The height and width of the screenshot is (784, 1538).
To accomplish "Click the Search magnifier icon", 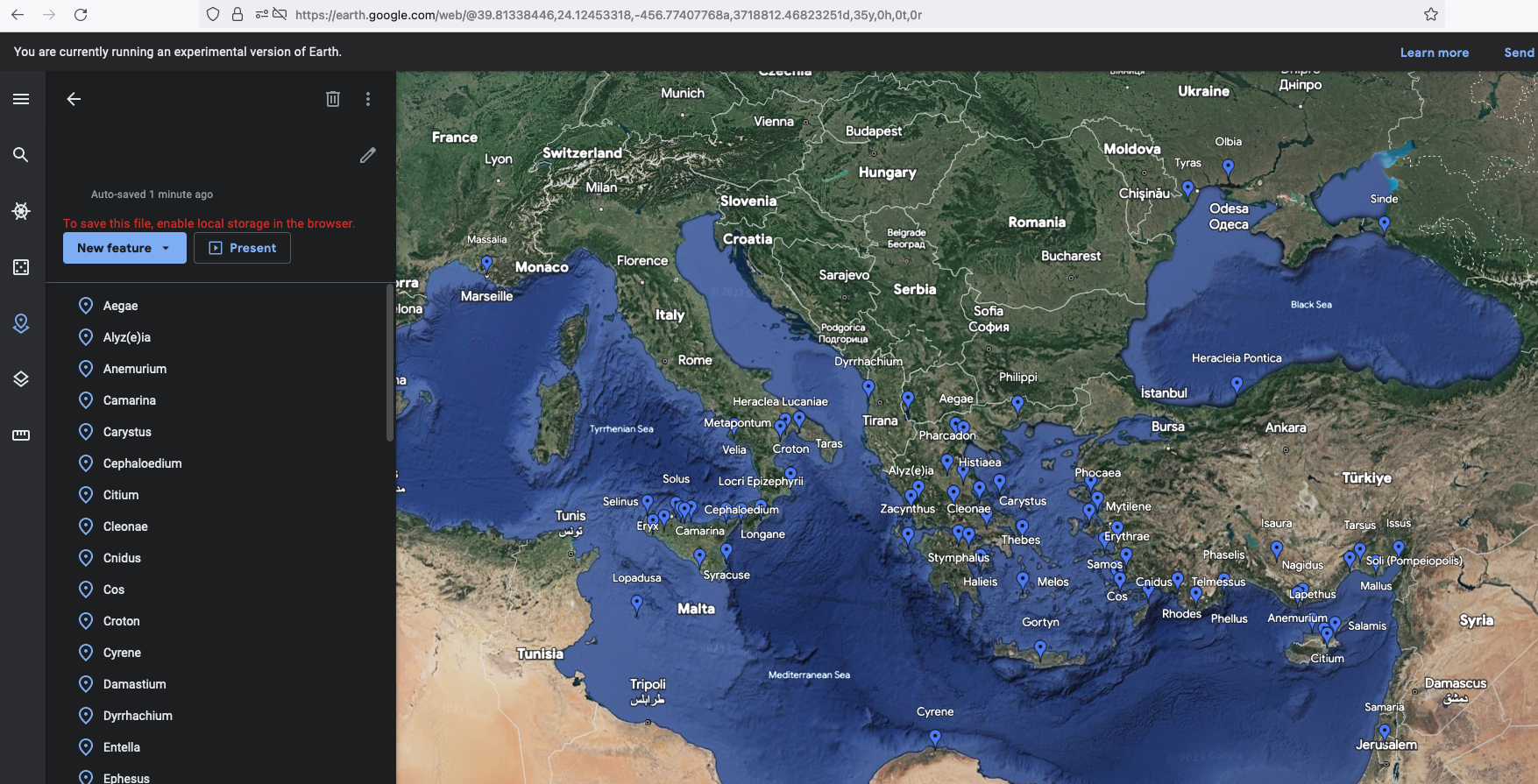I will 21,155.
